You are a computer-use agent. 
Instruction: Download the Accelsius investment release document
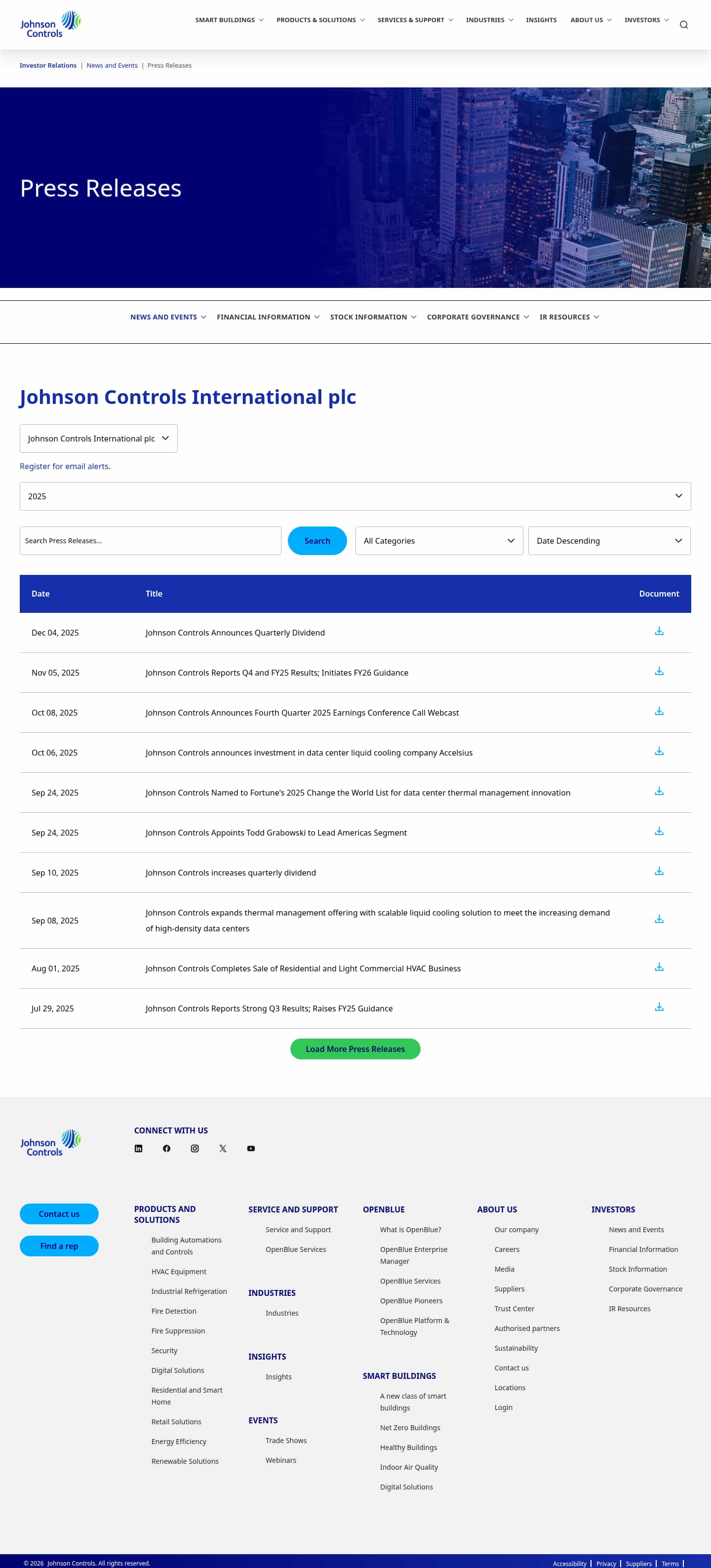click(x=659, y=751)
